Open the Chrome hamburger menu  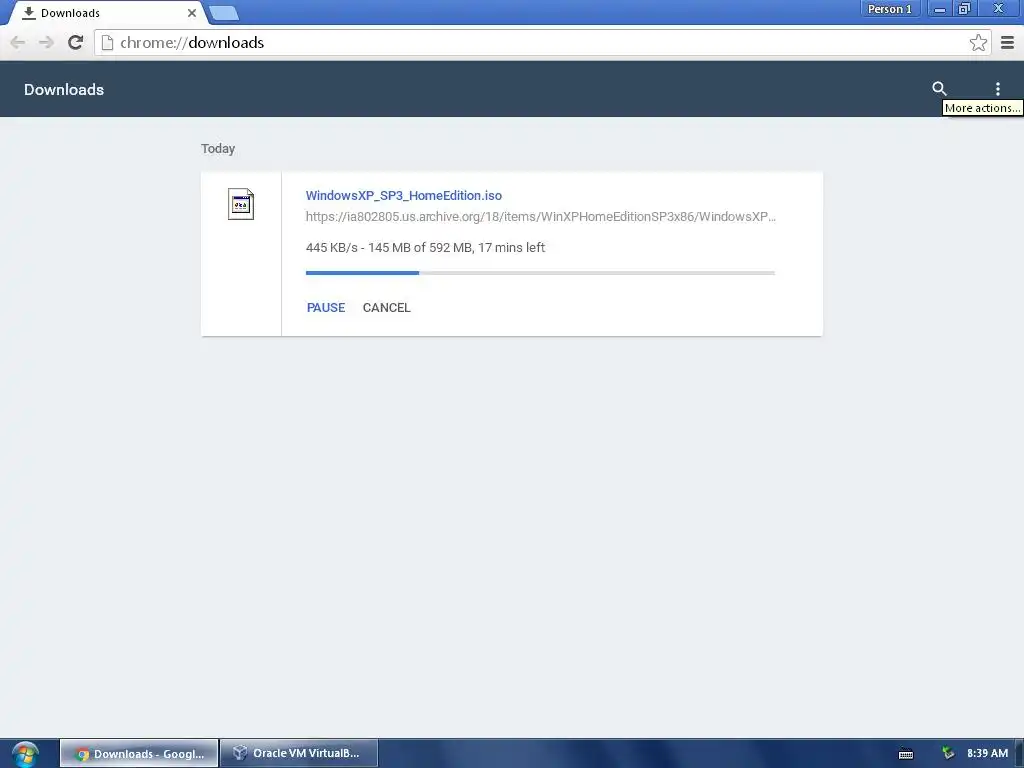tap(1007, 42)
